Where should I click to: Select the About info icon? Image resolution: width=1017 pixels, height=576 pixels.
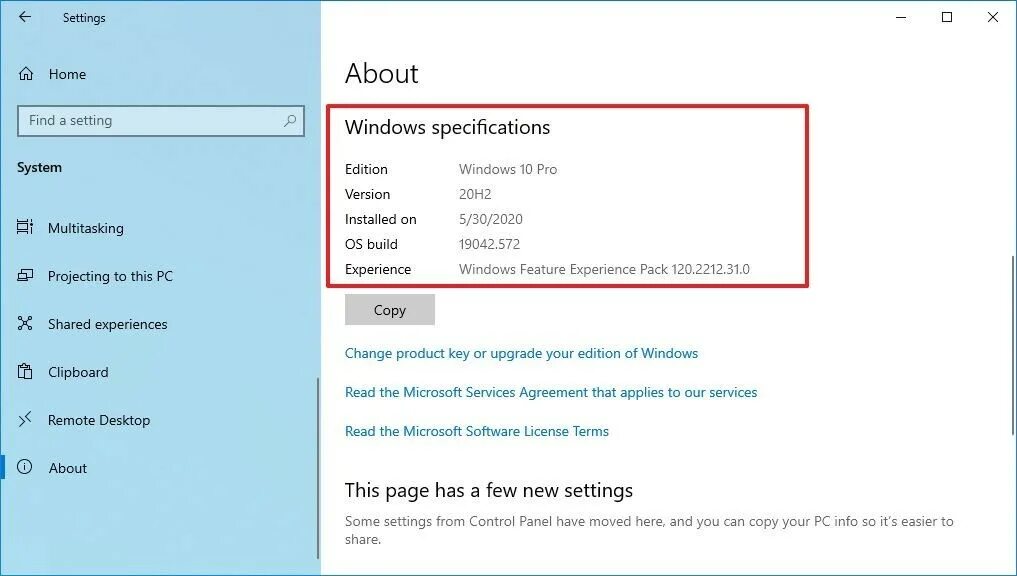coord(25,467)
